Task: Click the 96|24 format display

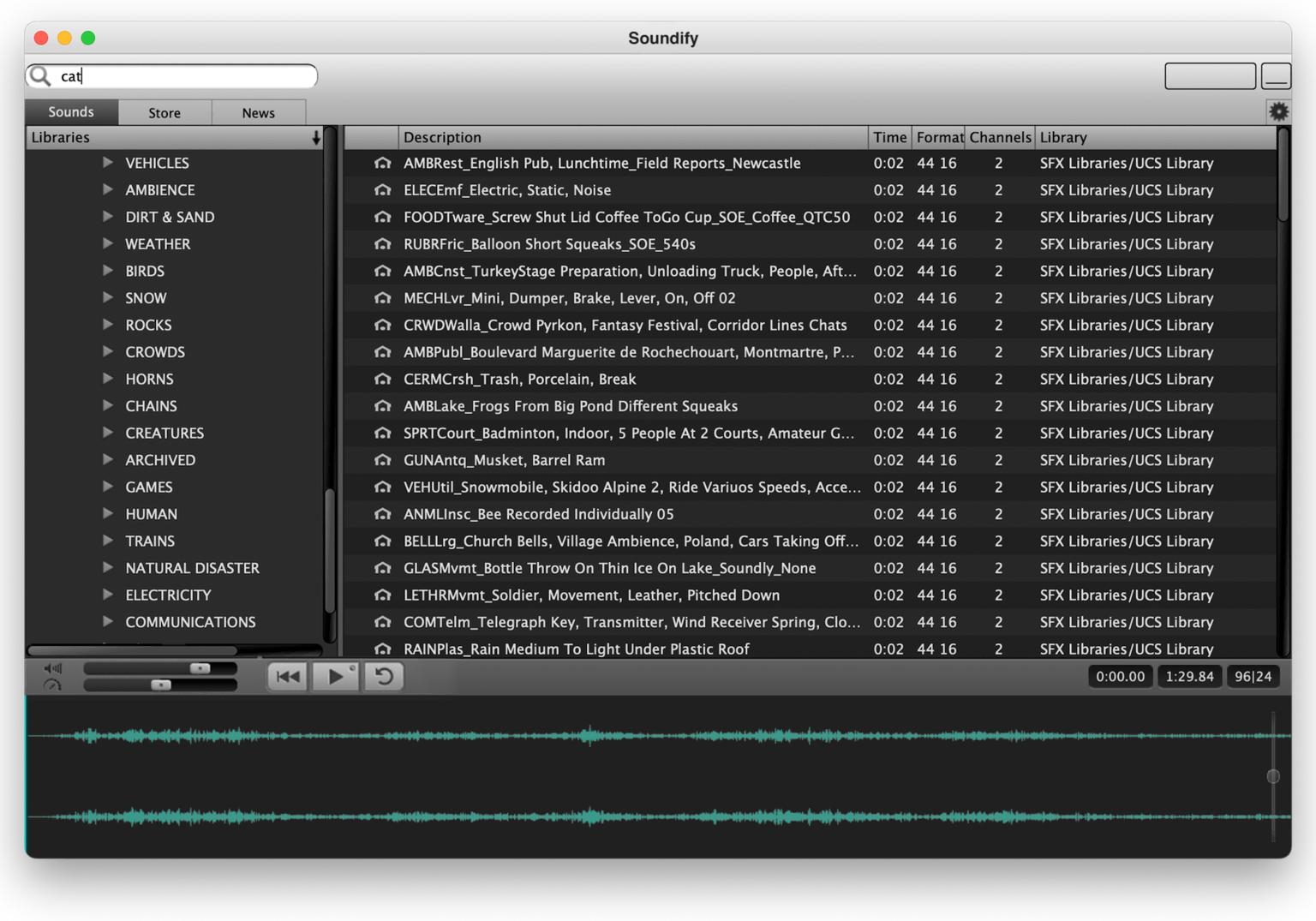Action: [x=1253, y=676]
